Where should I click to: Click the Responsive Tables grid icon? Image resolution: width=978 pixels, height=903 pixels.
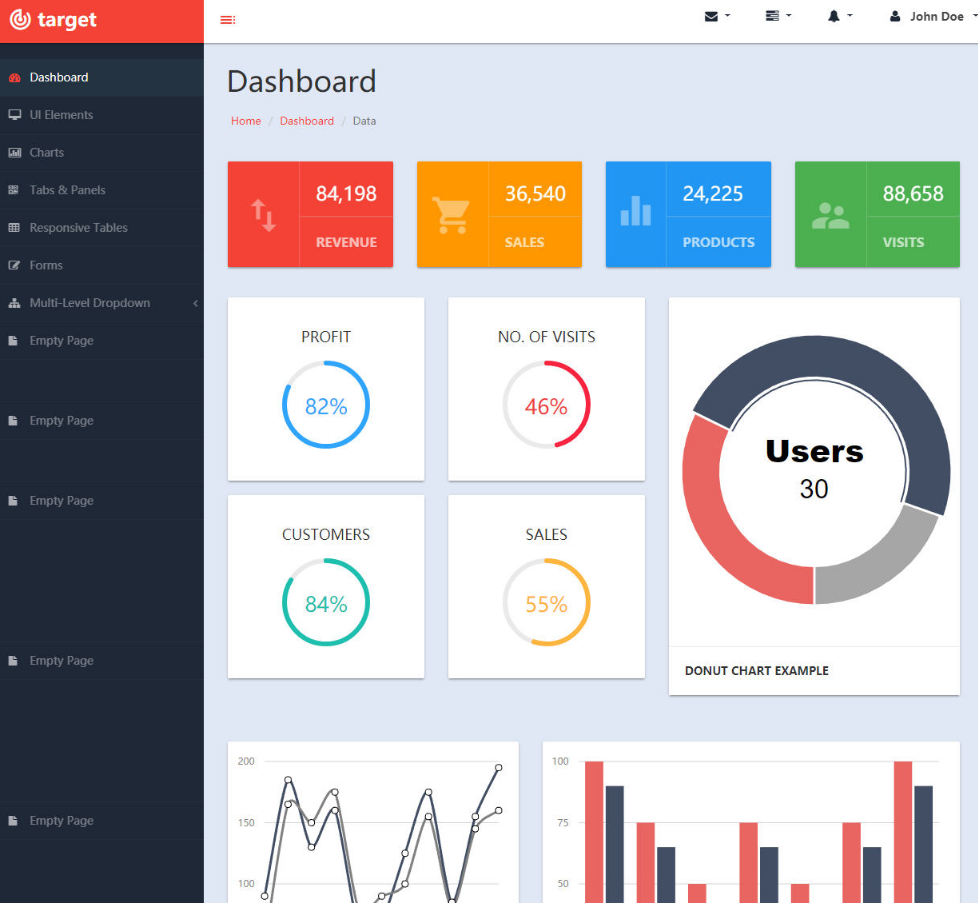coord(14,228)
